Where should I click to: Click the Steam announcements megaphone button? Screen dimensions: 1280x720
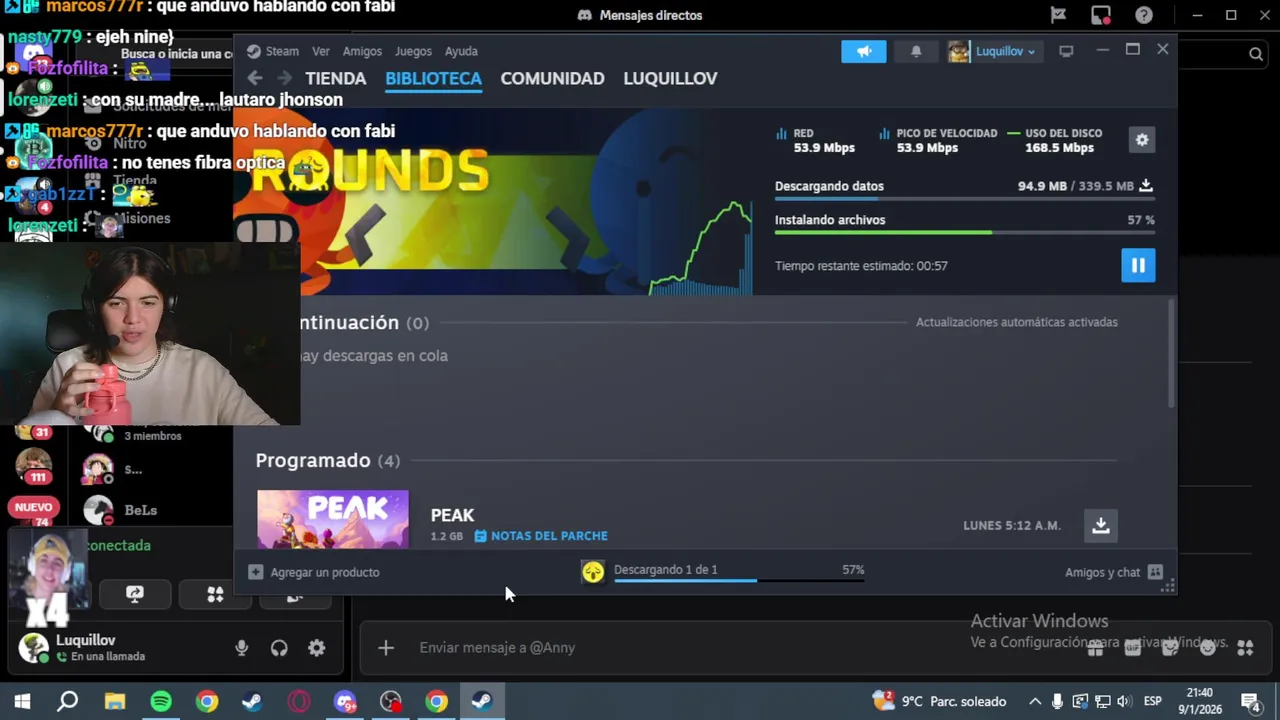(864, 51)
